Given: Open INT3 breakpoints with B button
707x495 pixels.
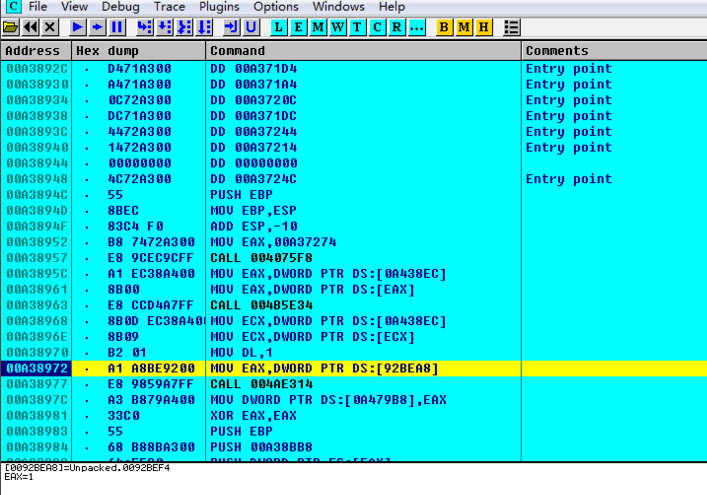Looking at the screenshot, I should coord(444,28).
